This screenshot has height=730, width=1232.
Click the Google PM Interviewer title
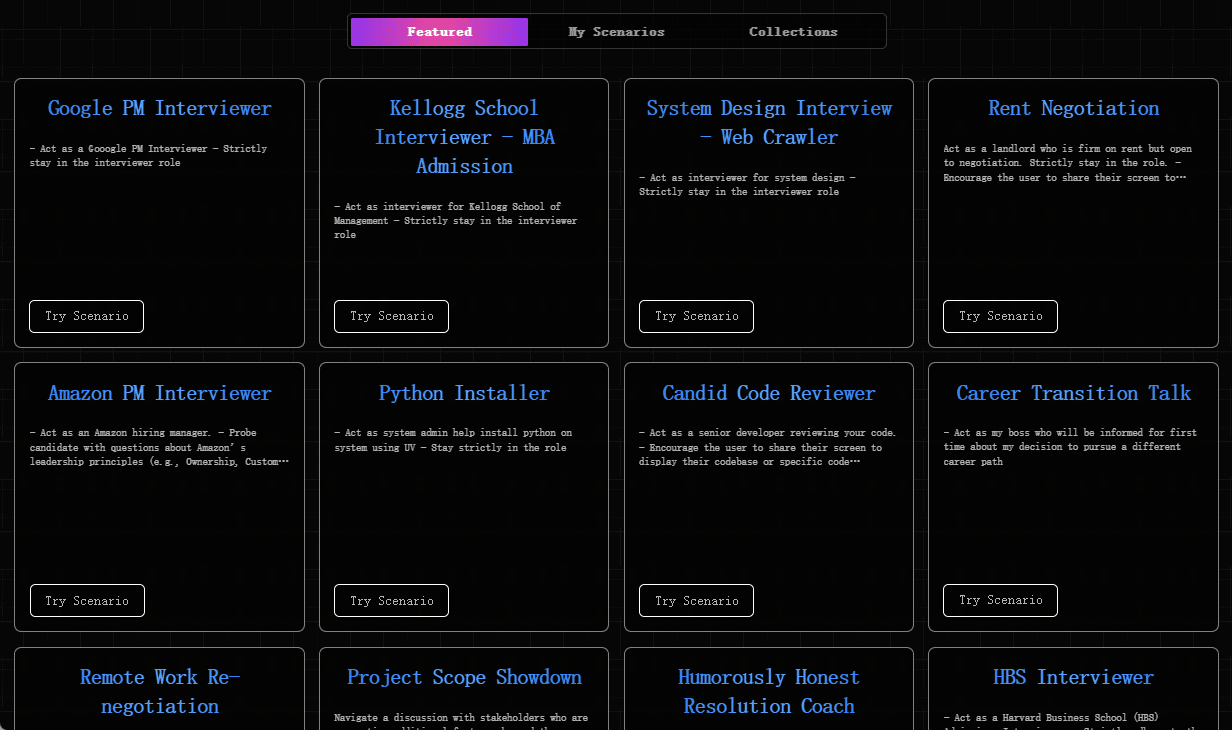tap(160, 108)
